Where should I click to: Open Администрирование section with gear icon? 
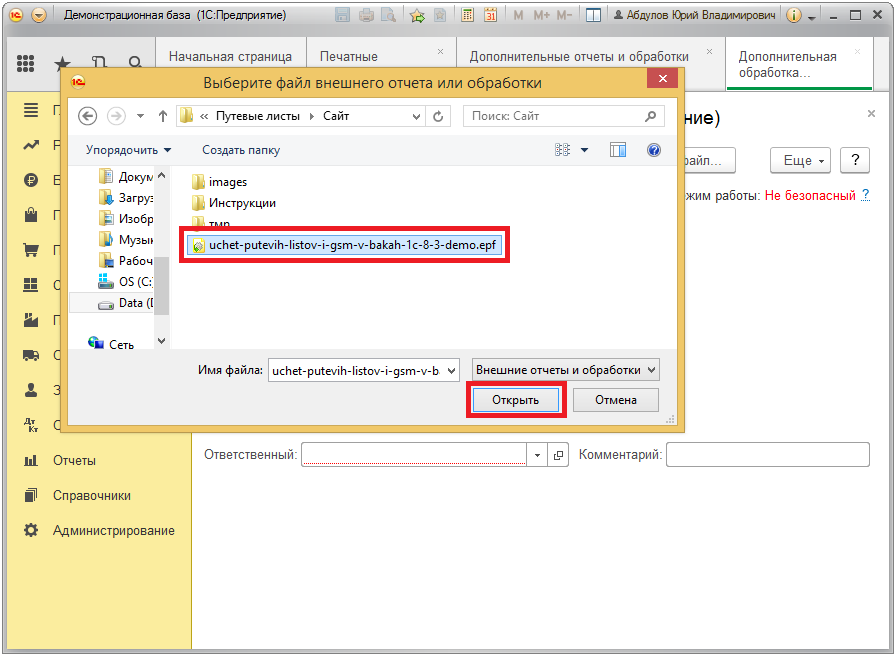(x=113, y=530)
